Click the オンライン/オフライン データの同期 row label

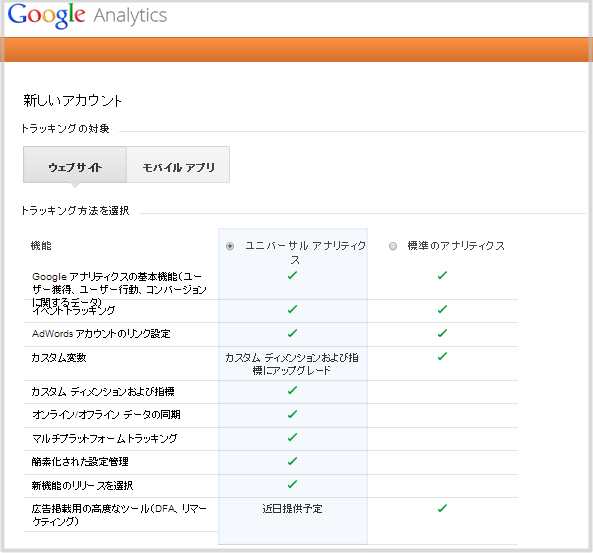click(x=106, y=415)
